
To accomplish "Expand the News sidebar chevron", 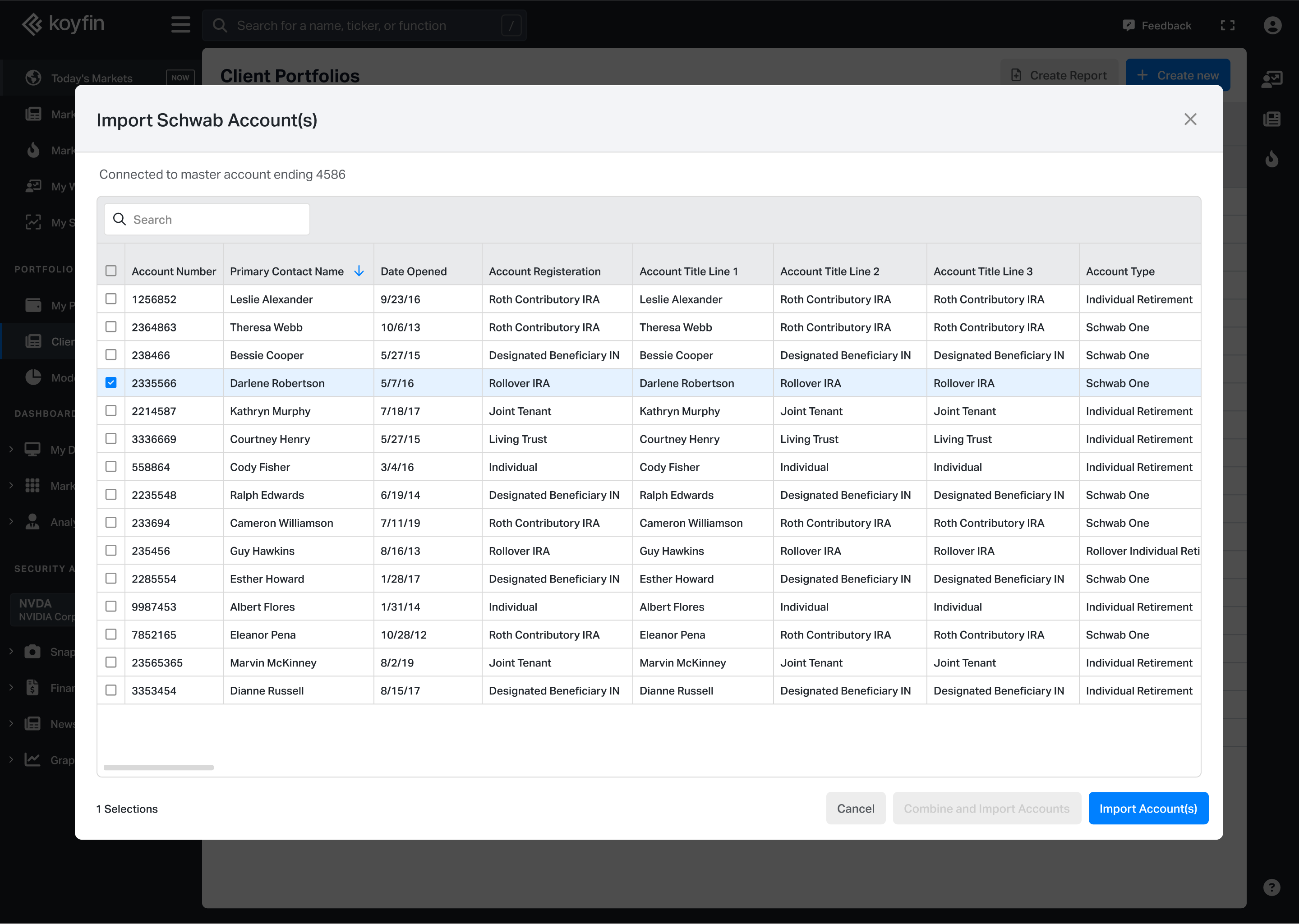I will 11,724.
